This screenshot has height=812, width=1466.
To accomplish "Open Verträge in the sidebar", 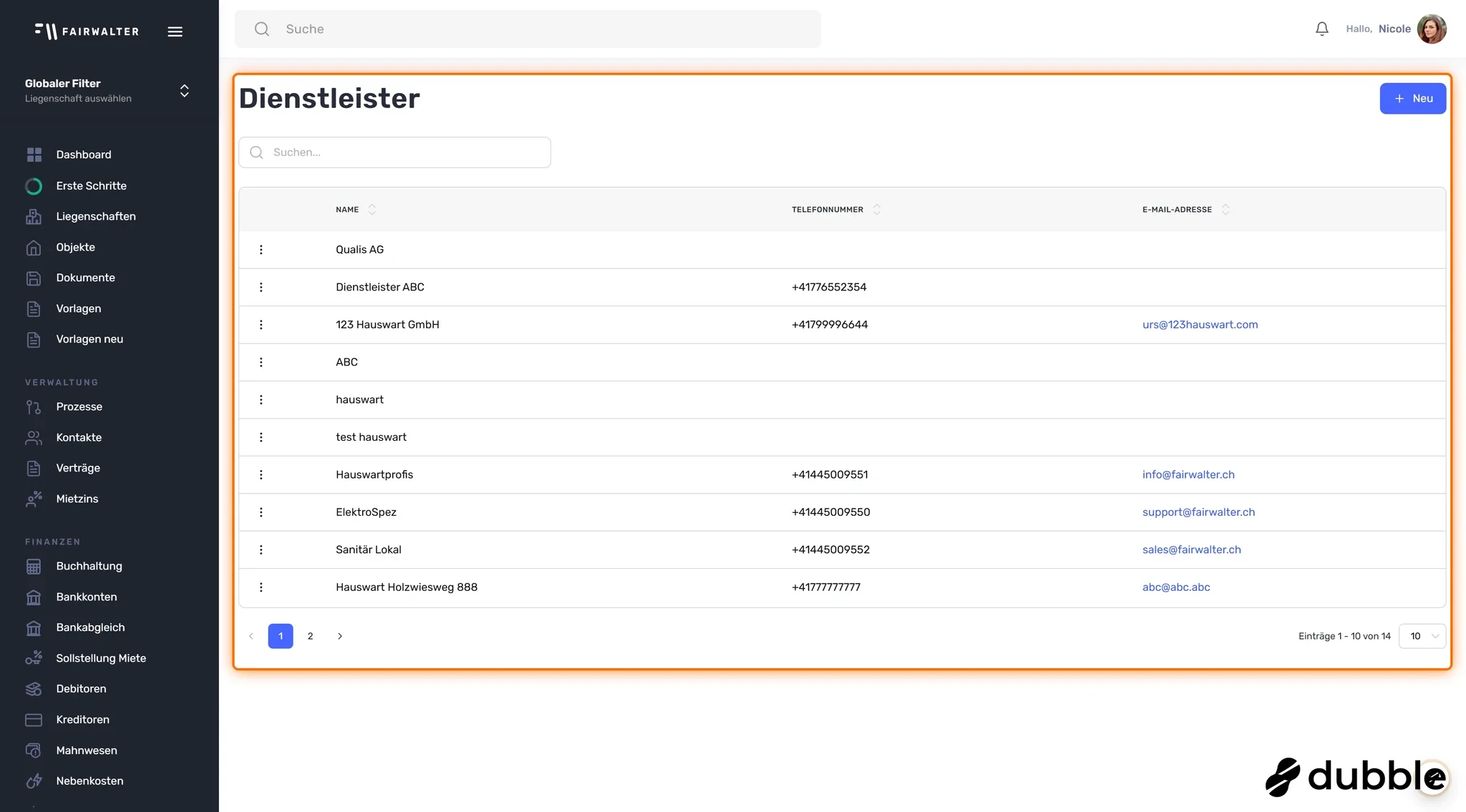I will pyautogui.click(x=78, y=468).
